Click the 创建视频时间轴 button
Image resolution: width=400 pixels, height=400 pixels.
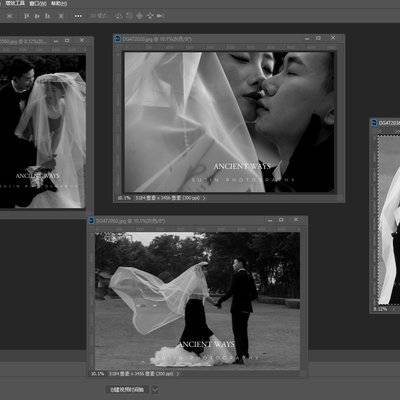(127, 389)
